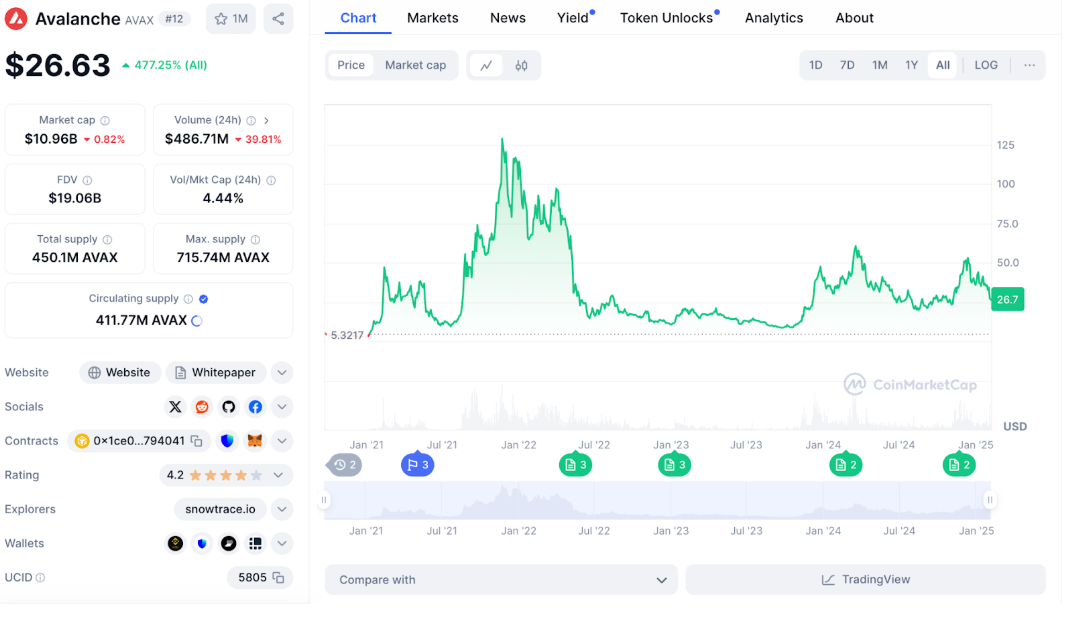Visit the Avalanche Website link
This screenshot has height=622, width=1072.
pos(120,373)
